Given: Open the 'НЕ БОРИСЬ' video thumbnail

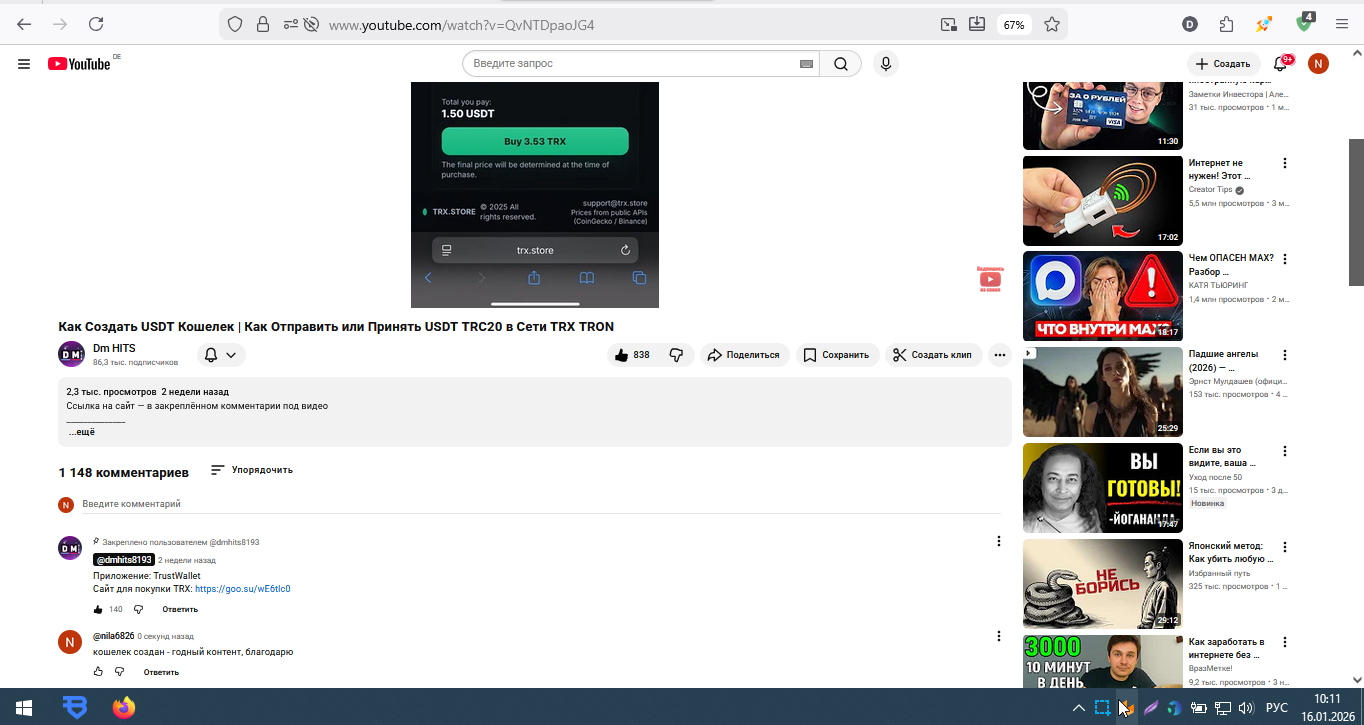Looking at the screenshot, I should click(x=1102, y=584).
